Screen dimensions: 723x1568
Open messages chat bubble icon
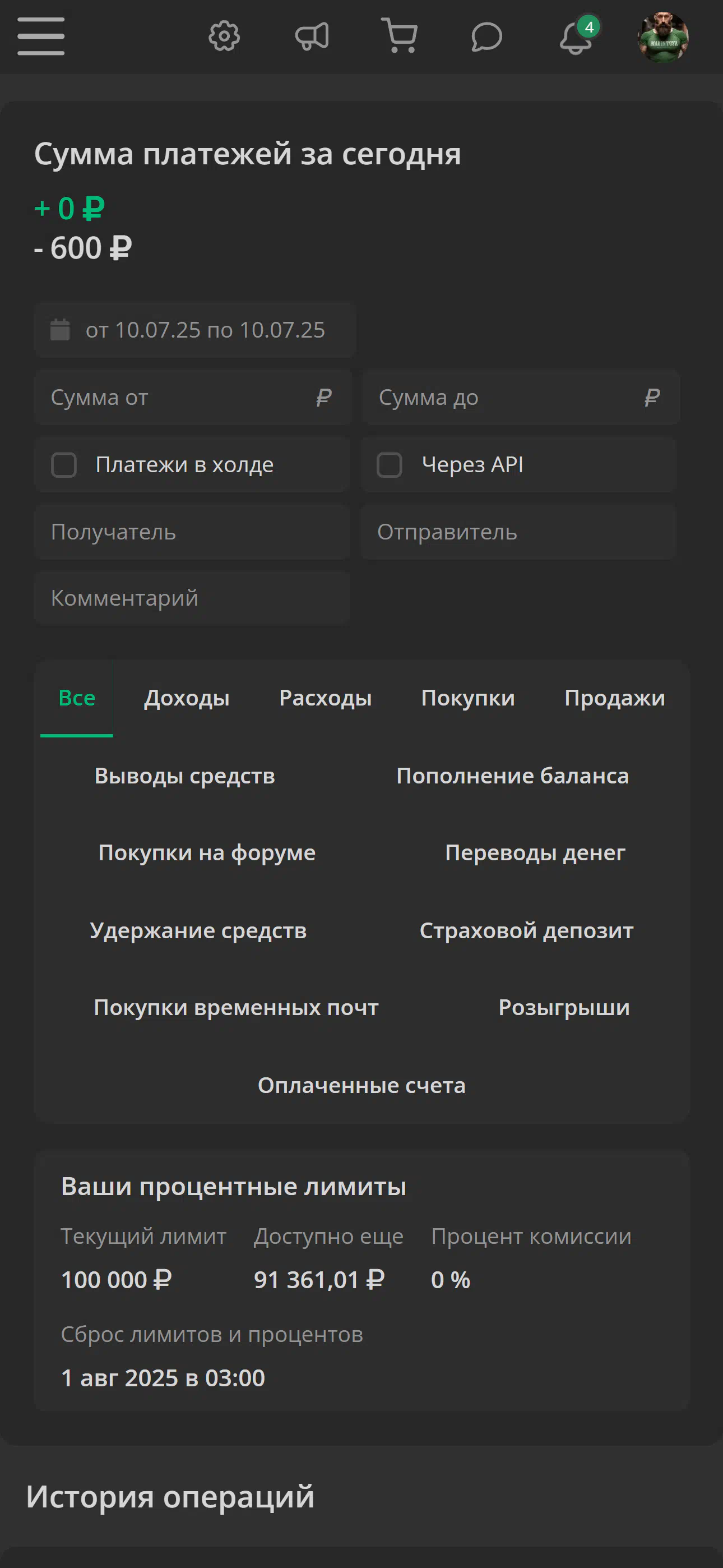coord(487,37)
